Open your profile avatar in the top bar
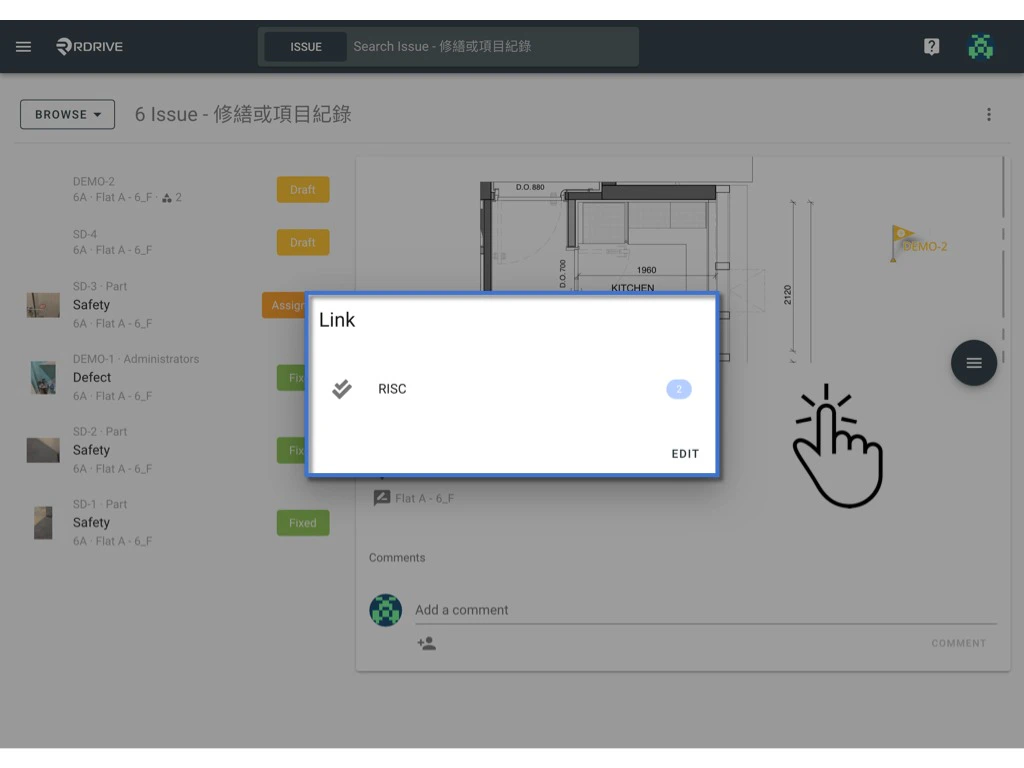This screenshot has height=768, width=1024. tap(980, 46)
